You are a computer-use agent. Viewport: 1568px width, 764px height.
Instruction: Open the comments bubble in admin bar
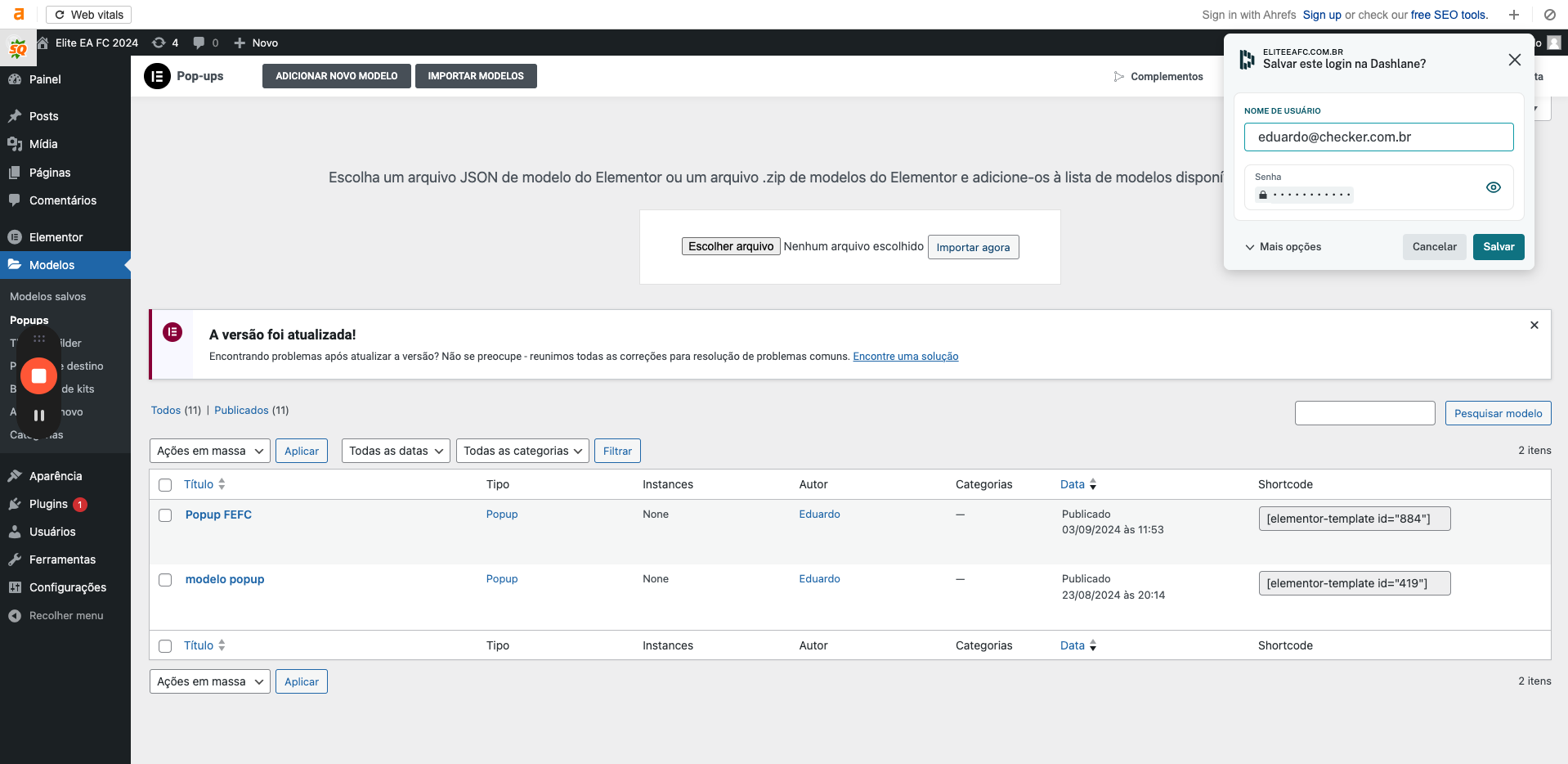pos(199,43)
